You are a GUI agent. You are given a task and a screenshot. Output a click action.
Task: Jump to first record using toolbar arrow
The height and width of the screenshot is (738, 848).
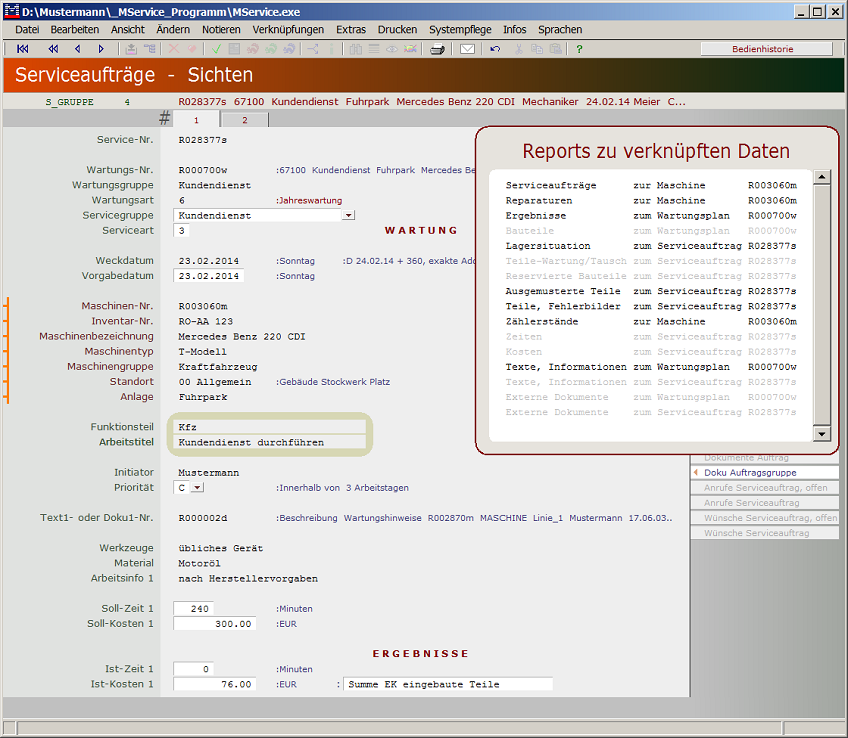click(23, 48)
